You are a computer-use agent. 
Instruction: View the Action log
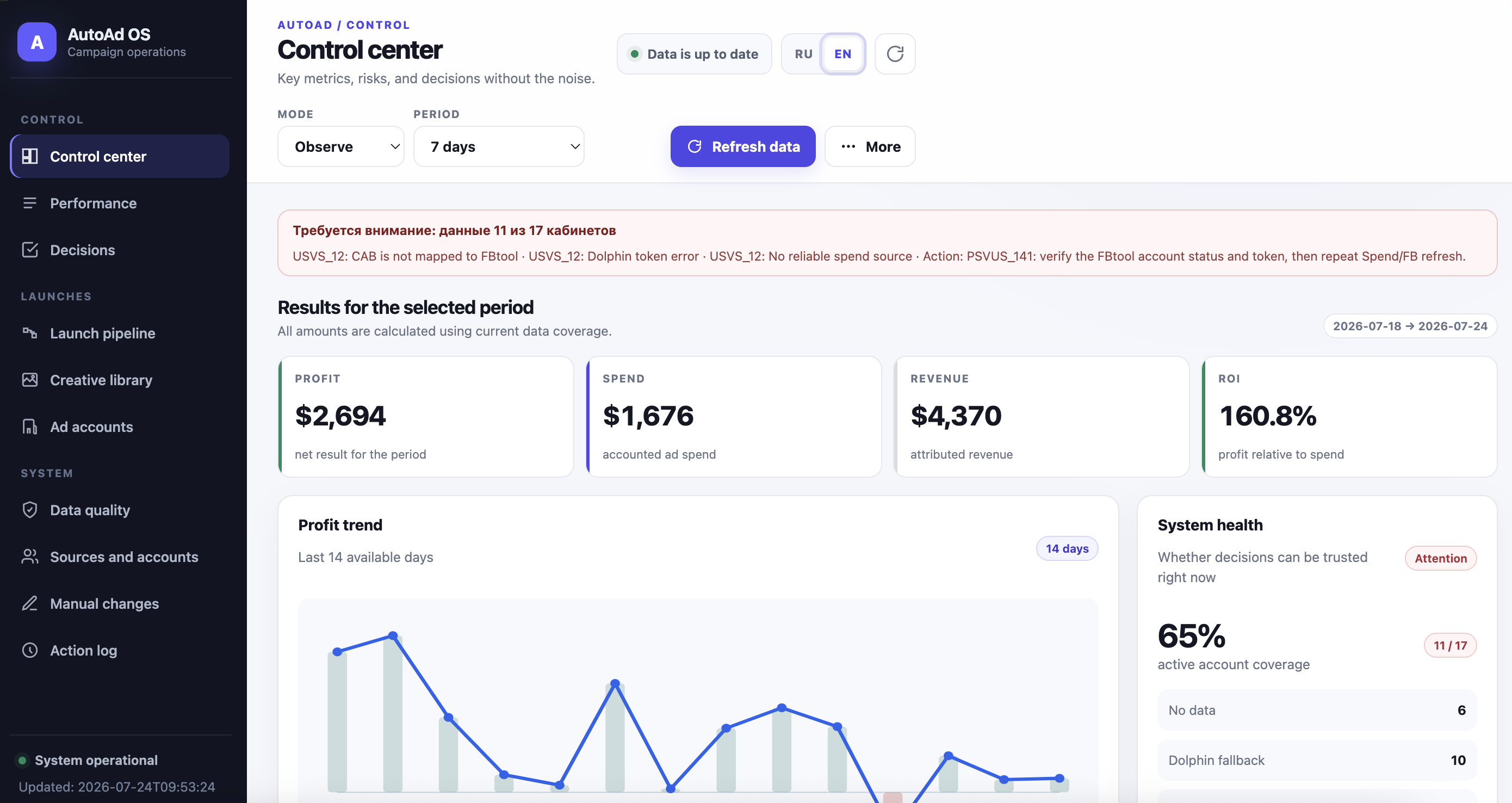[120, 650]
